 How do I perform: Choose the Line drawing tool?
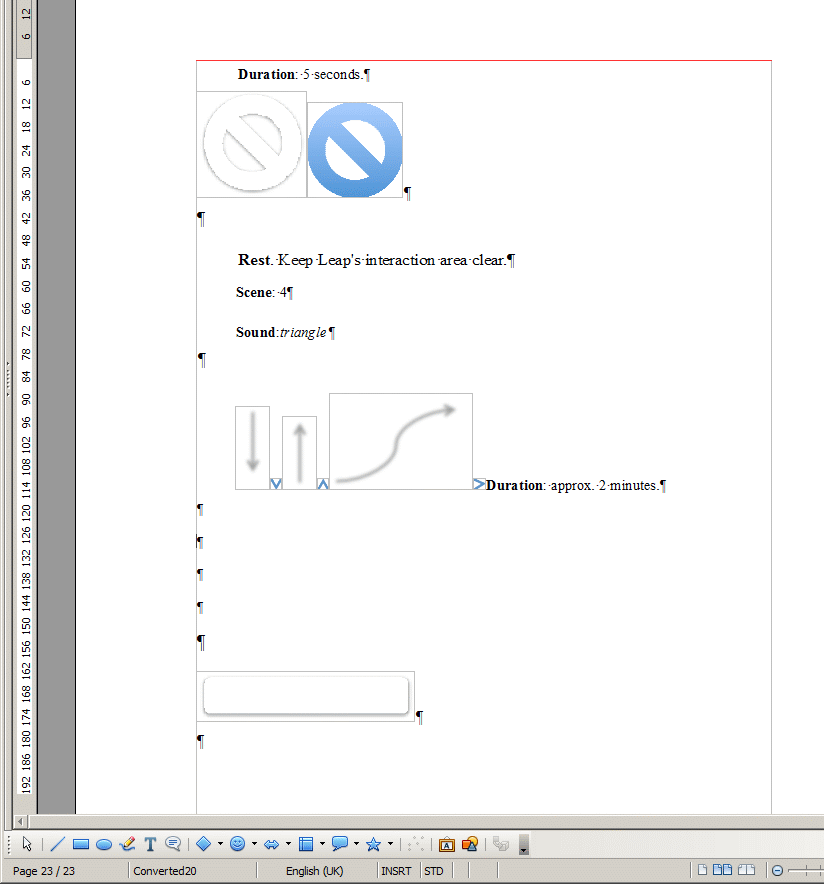(57, 844)
